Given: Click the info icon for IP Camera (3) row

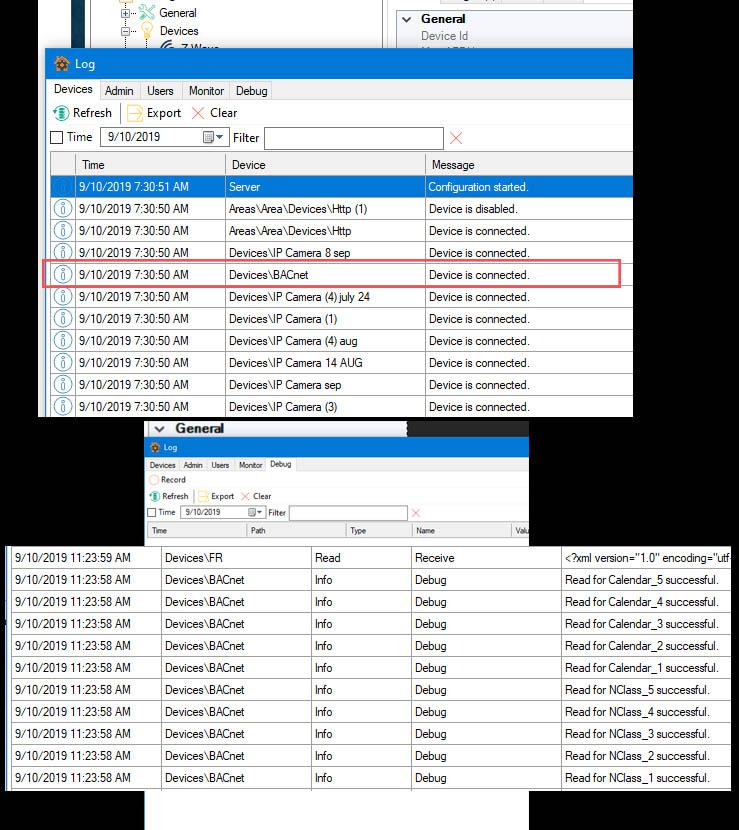Looking at the screenshot, I should pos(62,407).
